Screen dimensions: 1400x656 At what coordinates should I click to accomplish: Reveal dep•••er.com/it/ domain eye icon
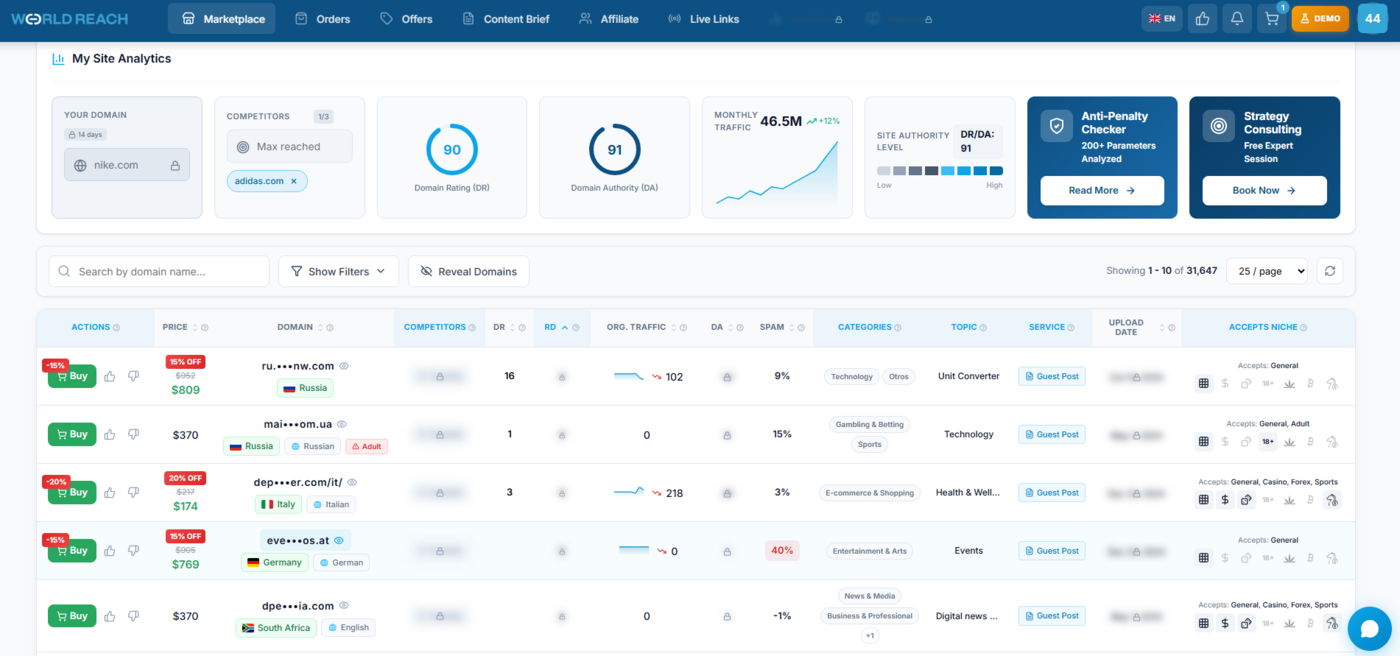click(x=352, y=482)
